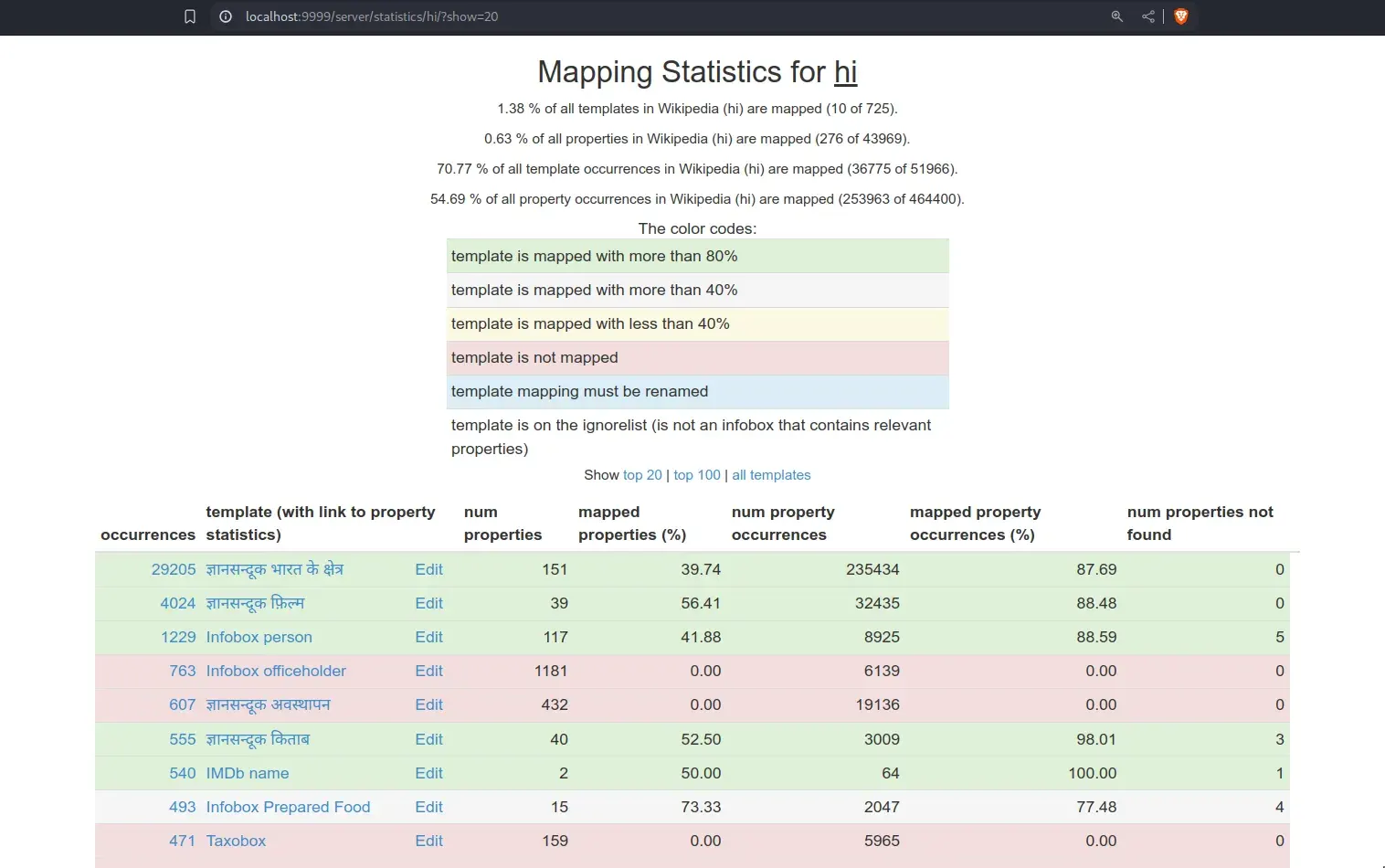This screenshot has height=868, width=1385.
Task: Click occurrences count 540
Action: pyautogui.click(x=183, y=773)
